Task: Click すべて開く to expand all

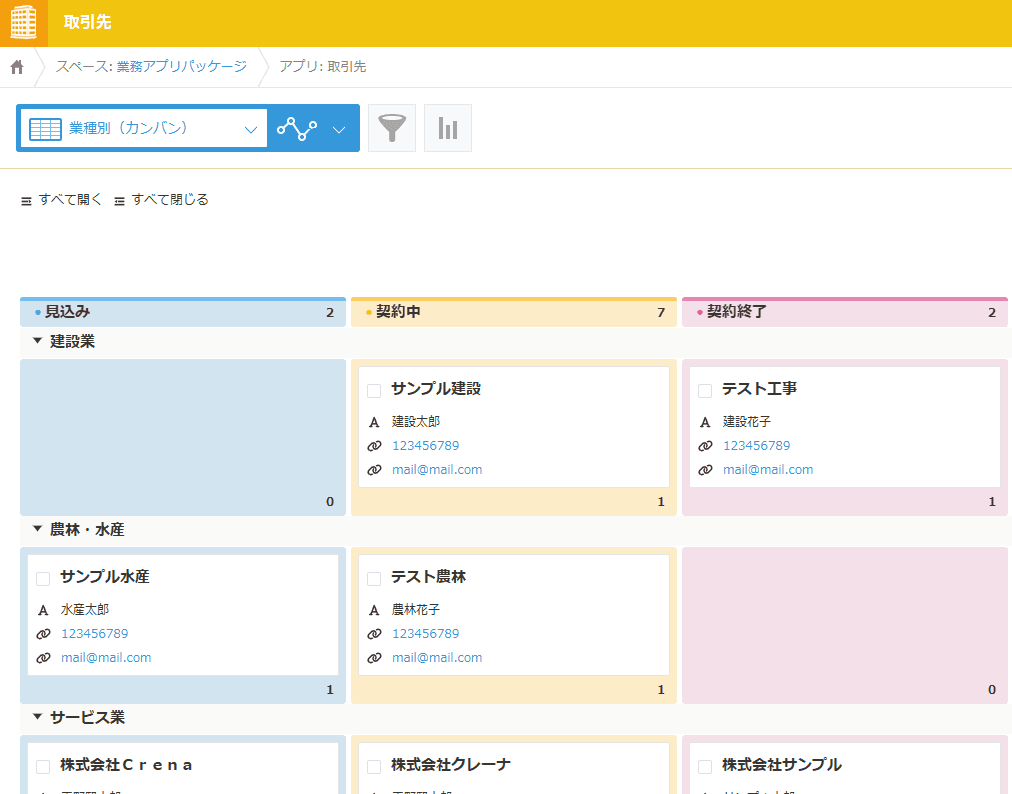Action: coord(62,200)
